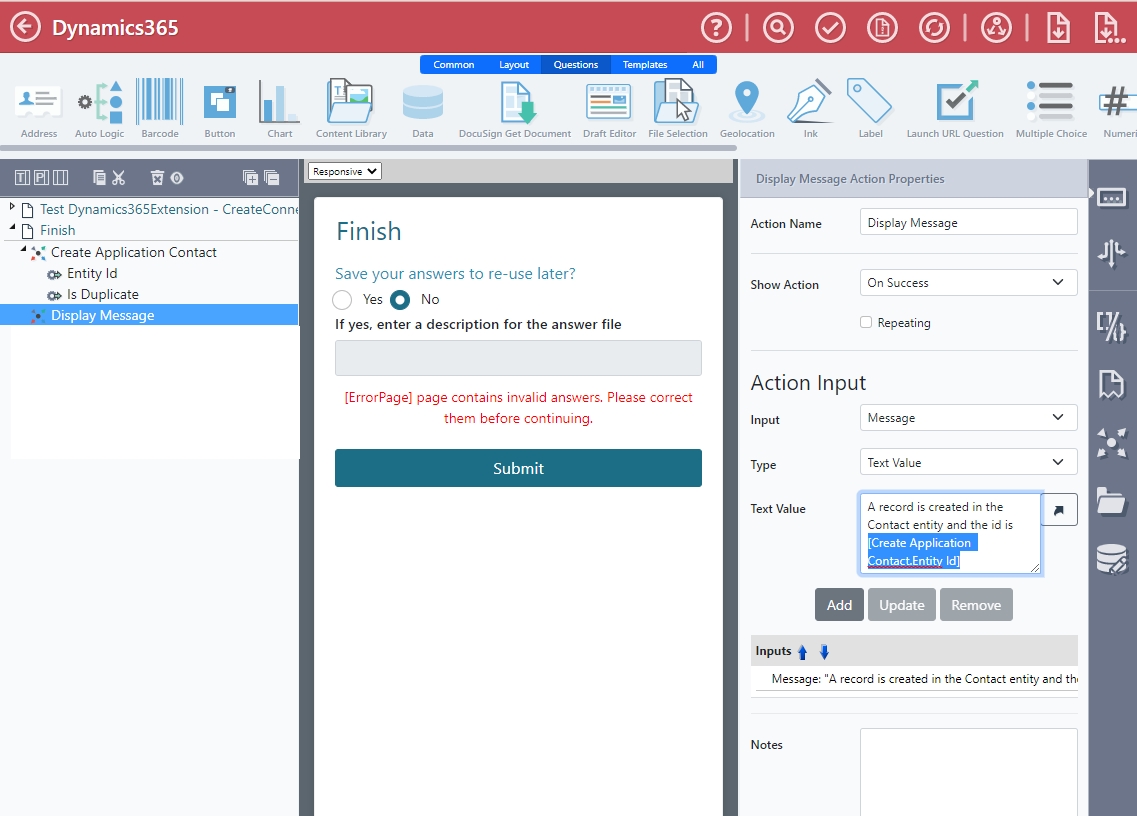The height and width of the screenshot is (816, 1137).
Task: Expand the Test Dynamics365Extension tree node
Action: click(x=12, y=207)
